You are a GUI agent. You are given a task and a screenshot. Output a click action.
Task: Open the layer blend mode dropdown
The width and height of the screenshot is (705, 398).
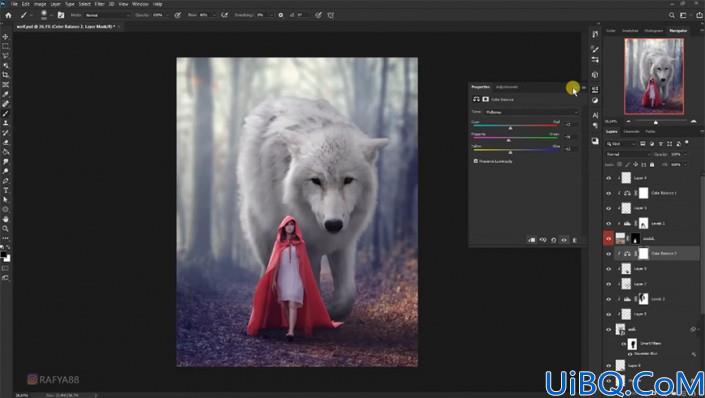pyautogui.click(x=627, y=154)
